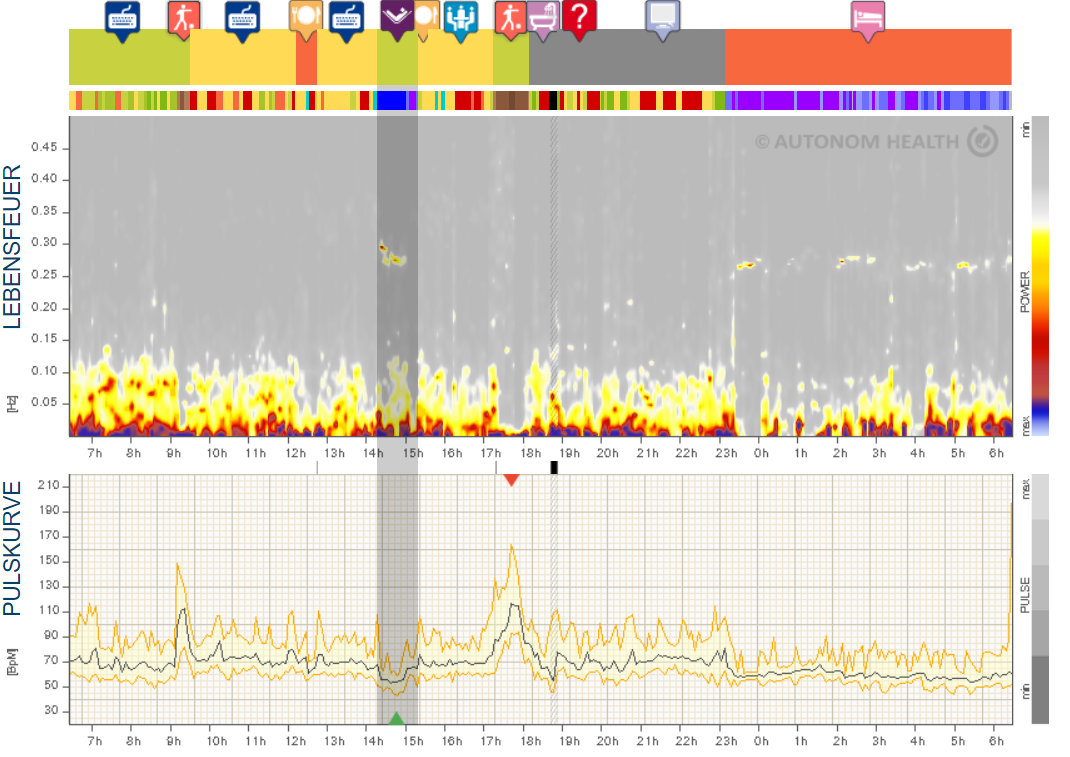Click the red question mark marker
The width and height of the screenshot is (1070, 757).
coord(578,17)
